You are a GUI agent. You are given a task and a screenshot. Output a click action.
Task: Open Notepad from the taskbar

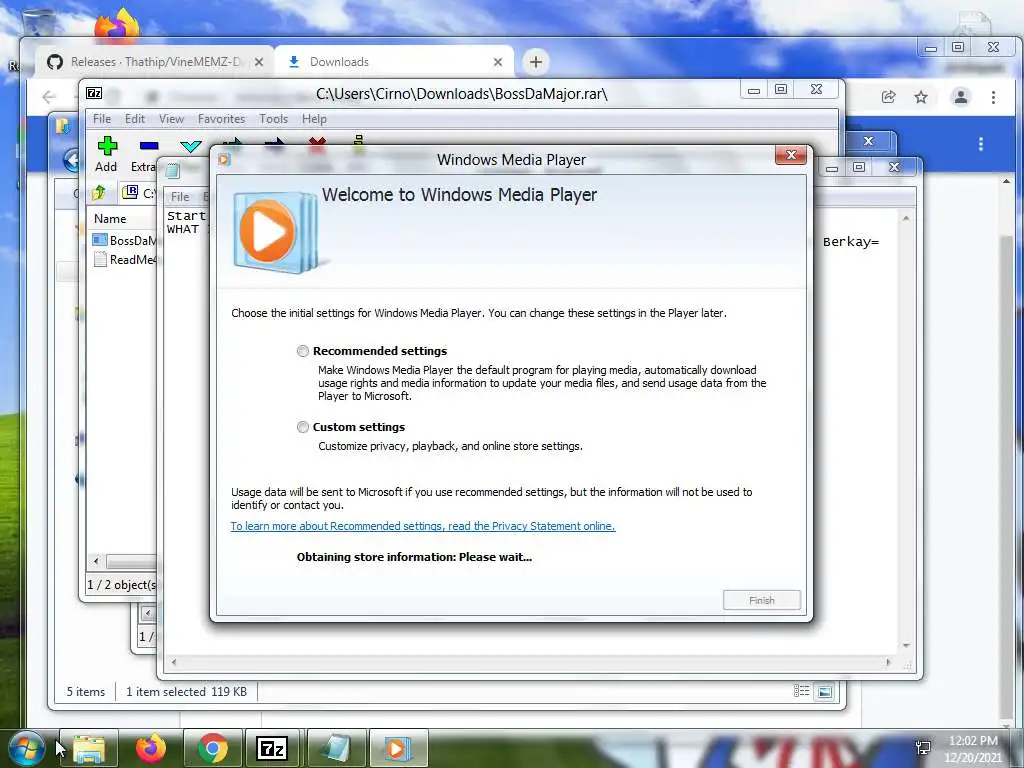(336, 748)
